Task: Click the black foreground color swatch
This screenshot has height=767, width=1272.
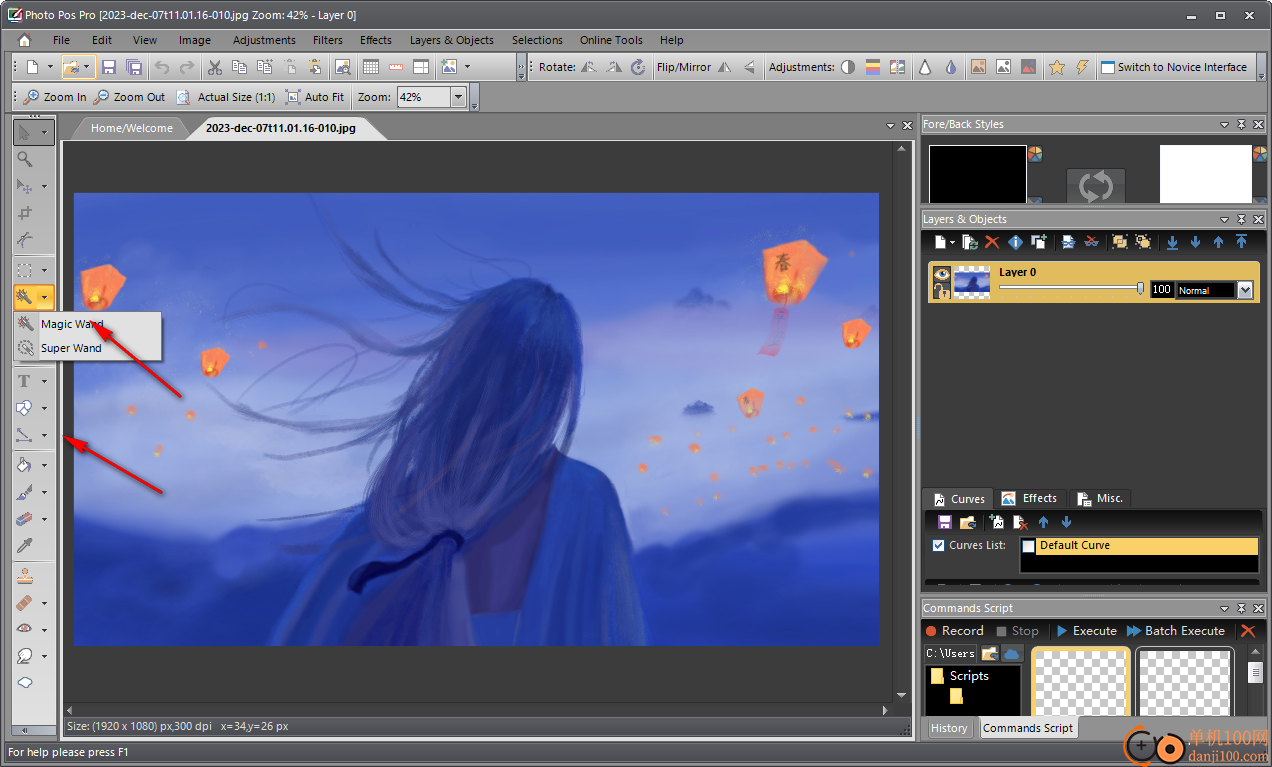Action: 978,174
